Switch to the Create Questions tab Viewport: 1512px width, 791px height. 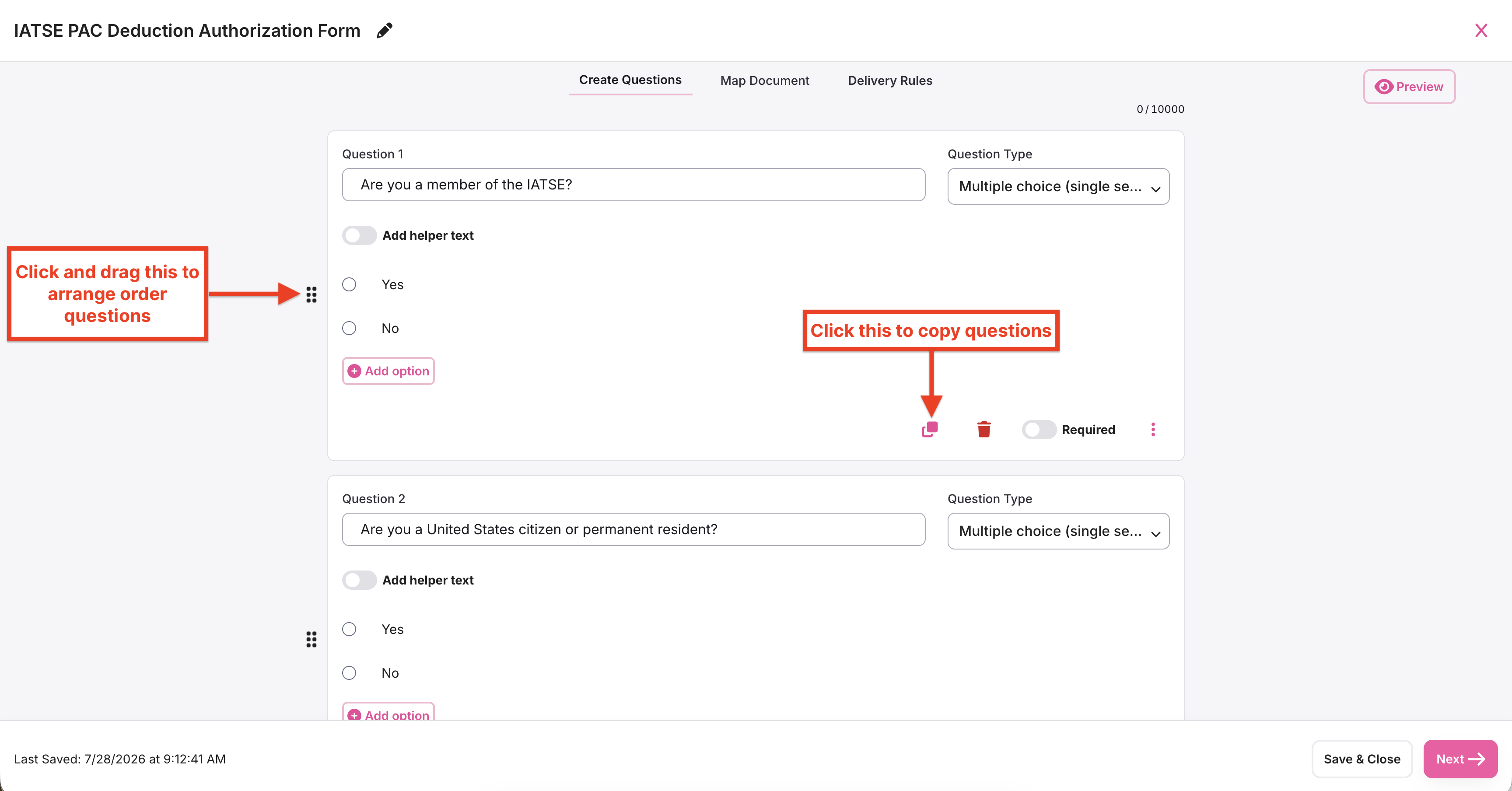pos(630,80)
